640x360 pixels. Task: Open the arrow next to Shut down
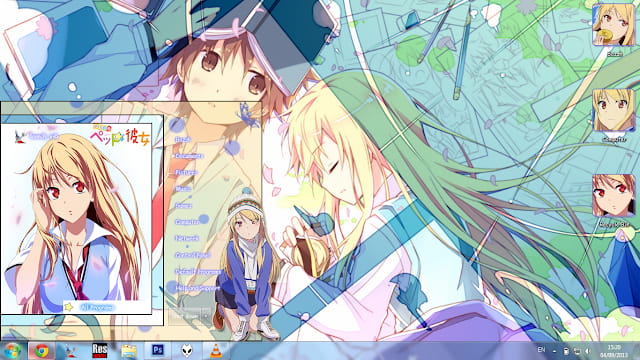point(206,316)
